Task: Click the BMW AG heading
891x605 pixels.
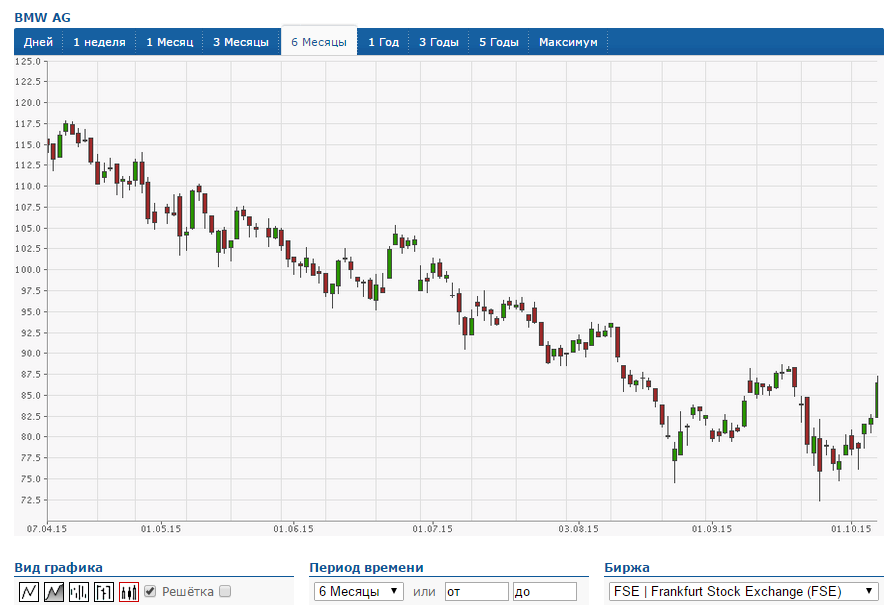Action: click(x=43, y=18)
